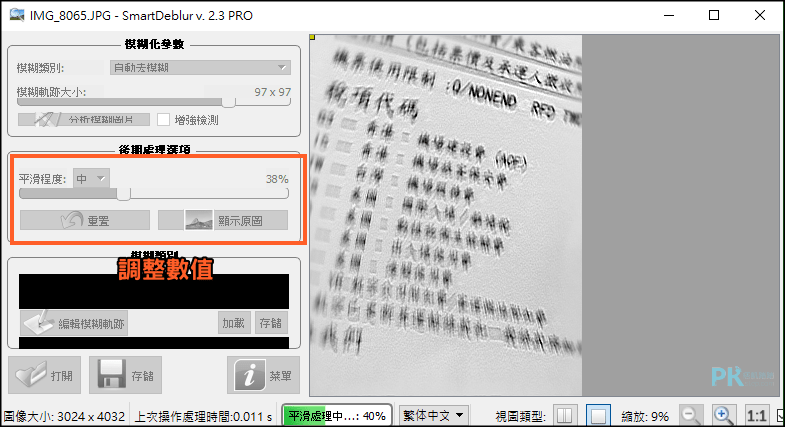This screenshot has height=427, width=785.
Task: Zoom out with the minus magnifier
Action: 691,415
